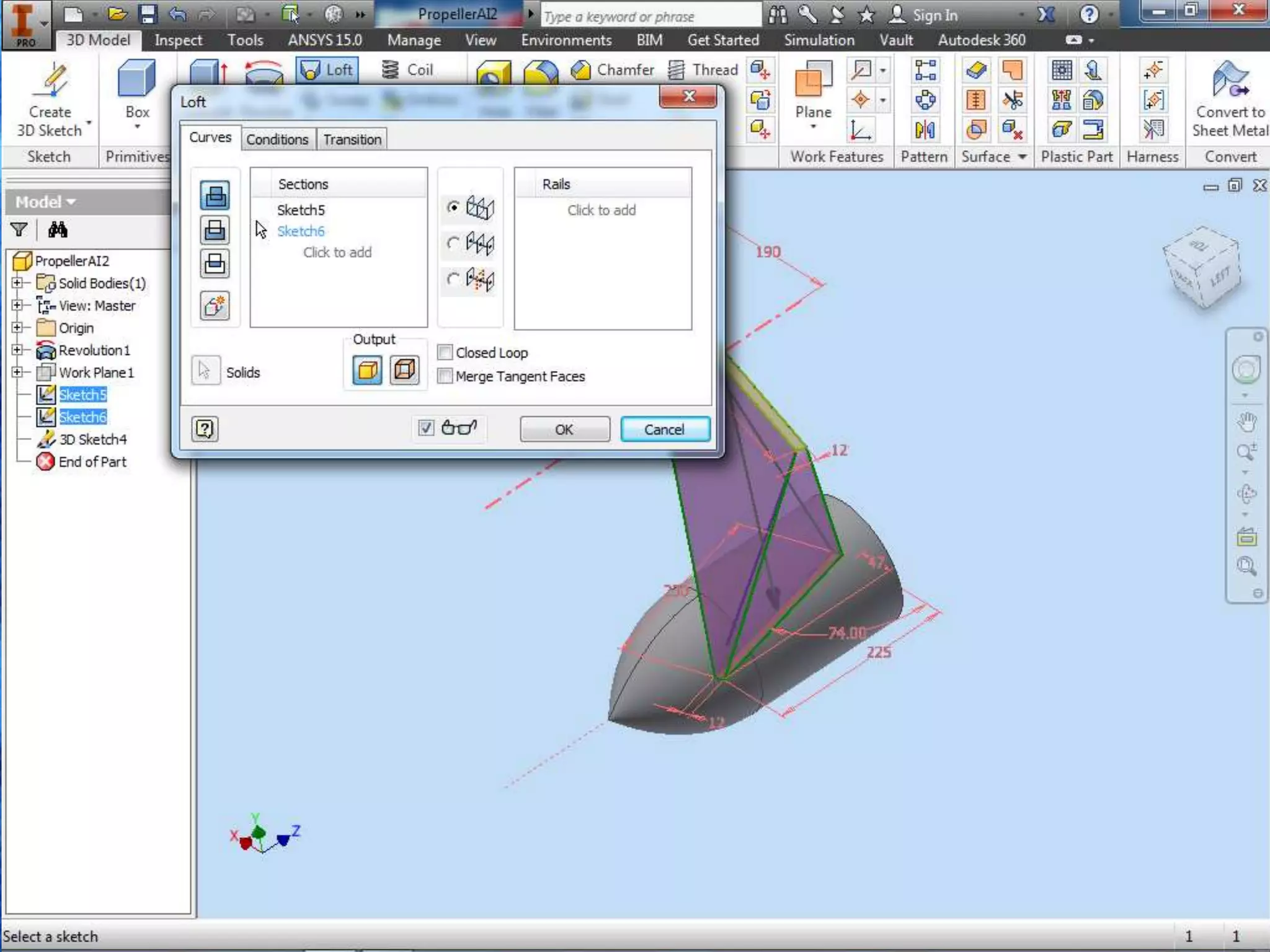Check Merge Tangent Faces option
This screenshot has height=952, width=1270.
pos(445,376)
